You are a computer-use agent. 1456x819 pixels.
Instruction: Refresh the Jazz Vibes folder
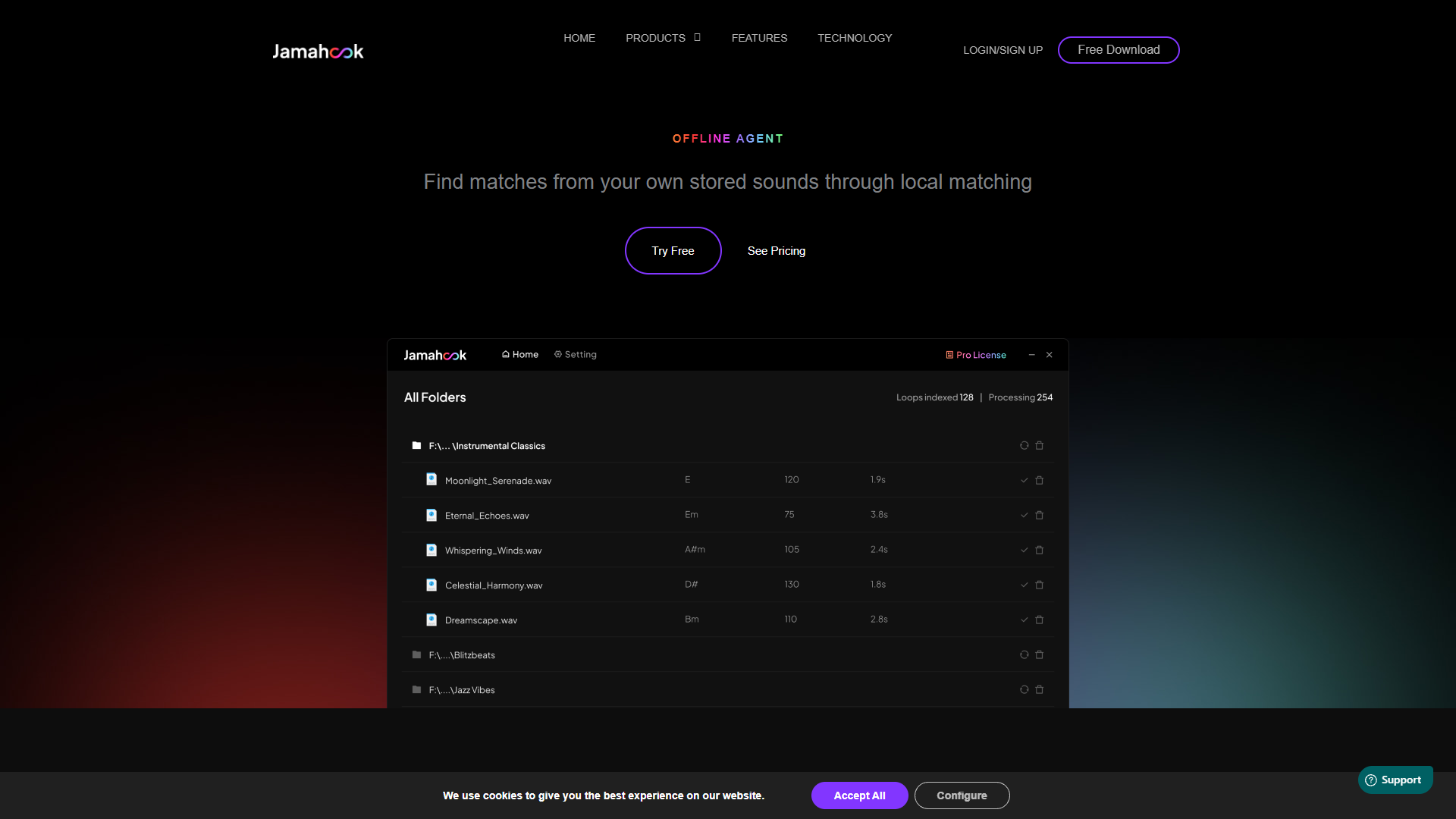point(1025,690)
